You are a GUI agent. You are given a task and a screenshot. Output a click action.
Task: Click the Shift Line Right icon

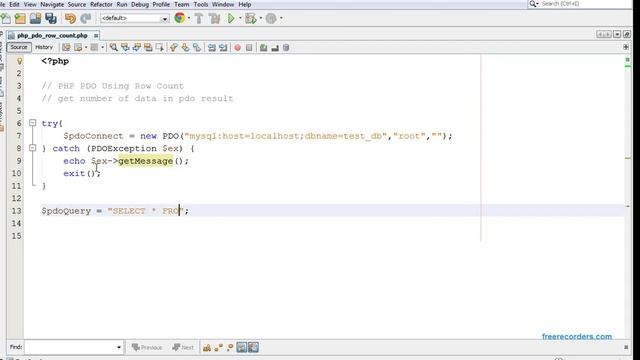(223, 48)
